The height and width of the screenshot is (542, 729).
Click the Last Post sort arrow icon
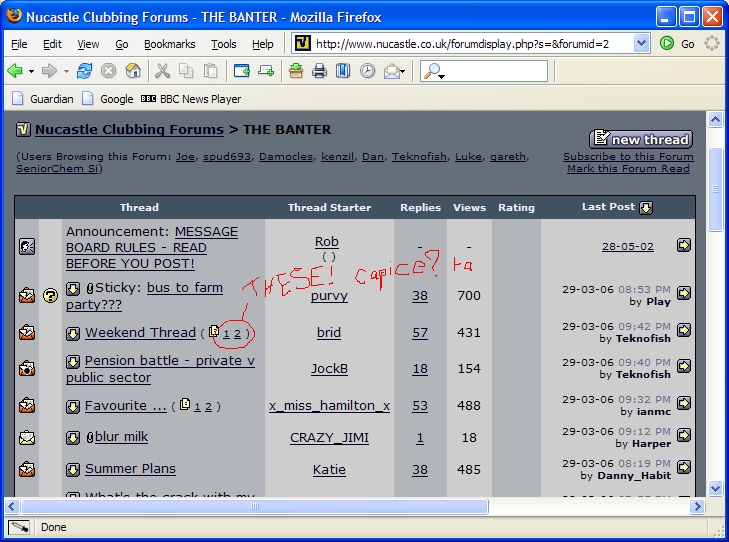coord(646,208)
